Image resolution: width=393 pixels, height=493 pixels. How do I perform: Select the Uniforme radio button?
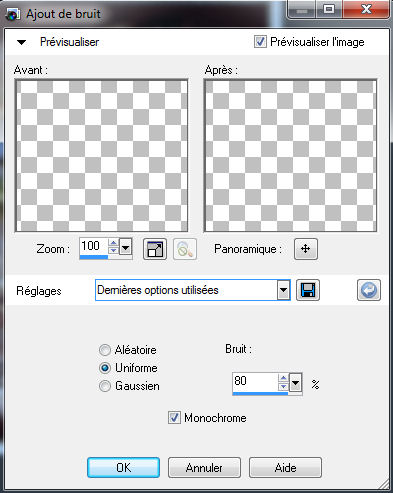pyautogui.click(x=105, y=368)
